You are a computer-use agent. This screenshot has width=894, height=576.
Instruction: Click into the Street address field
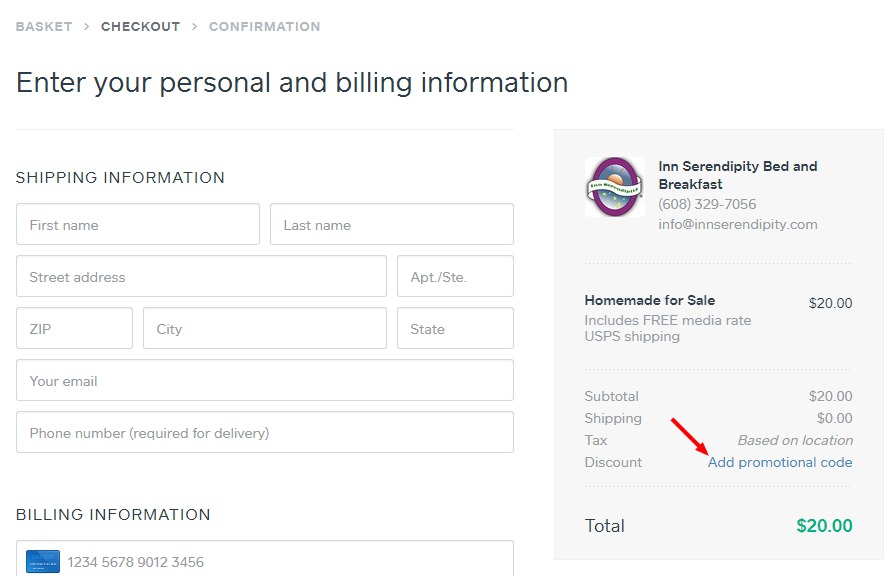[201, 276]
